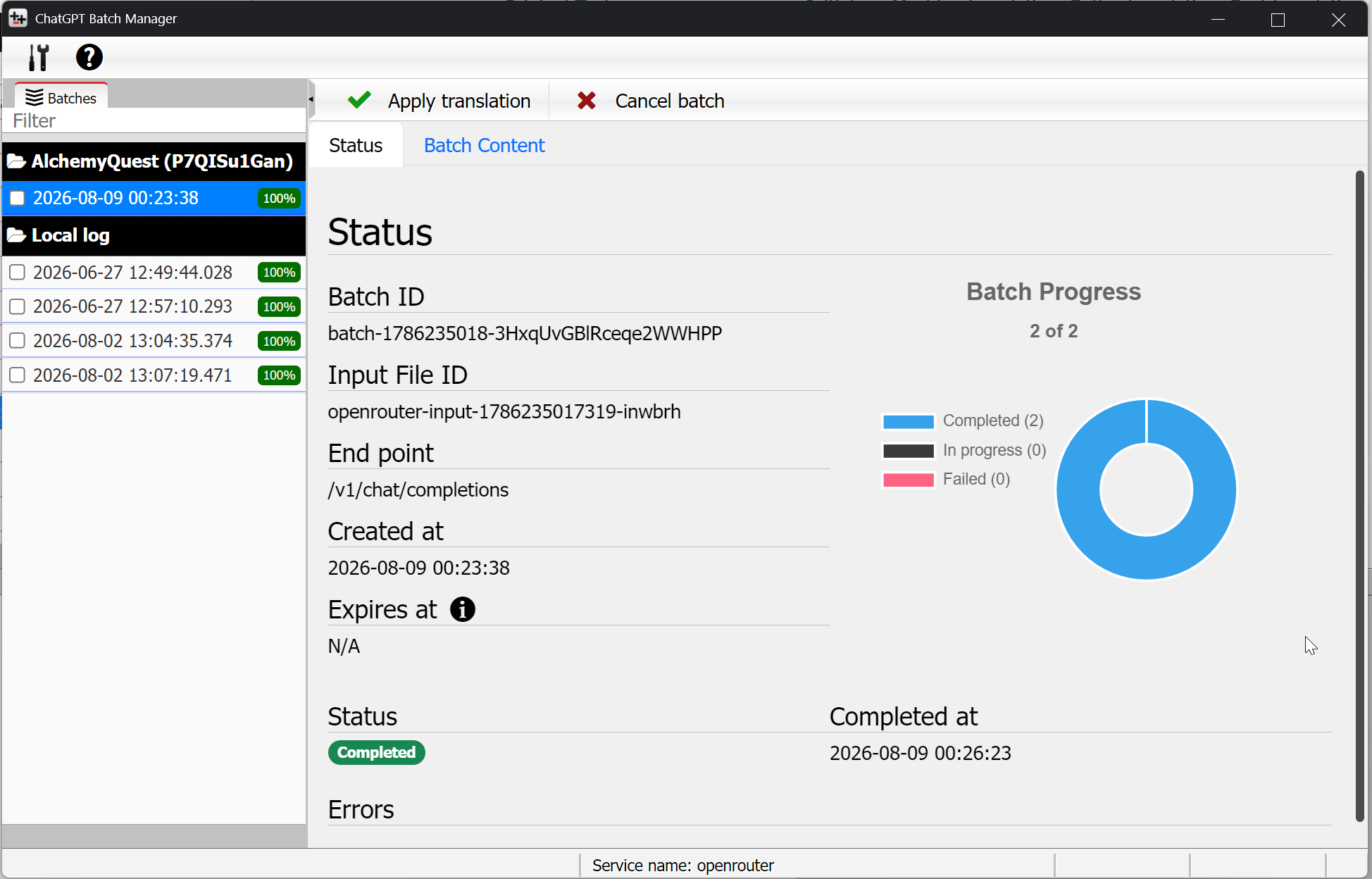The height and width of the screenshot is (879, 1372).
Task: Click the 100% badge on 2026-06-27 12:57:10.293
Action: (x=279, y=307)
